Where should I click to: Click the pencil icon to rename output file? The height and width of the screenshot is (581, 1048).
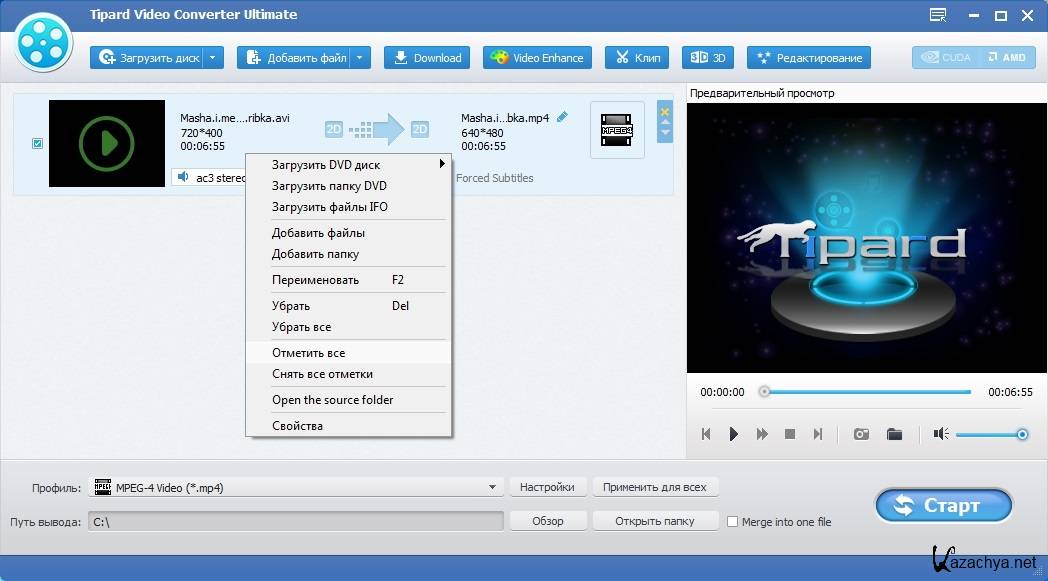pos(562,117)
